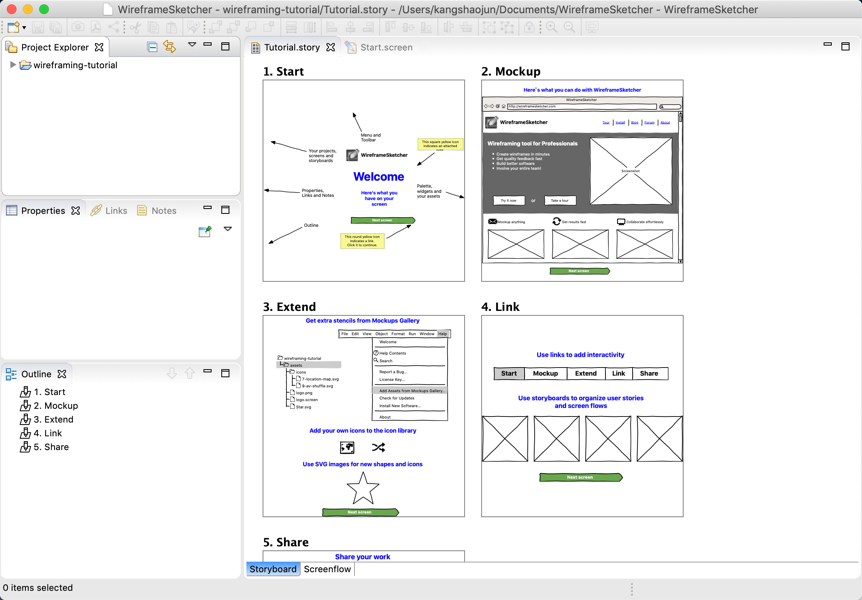Click the Cut scissors toolbar icon

[135, 27]
